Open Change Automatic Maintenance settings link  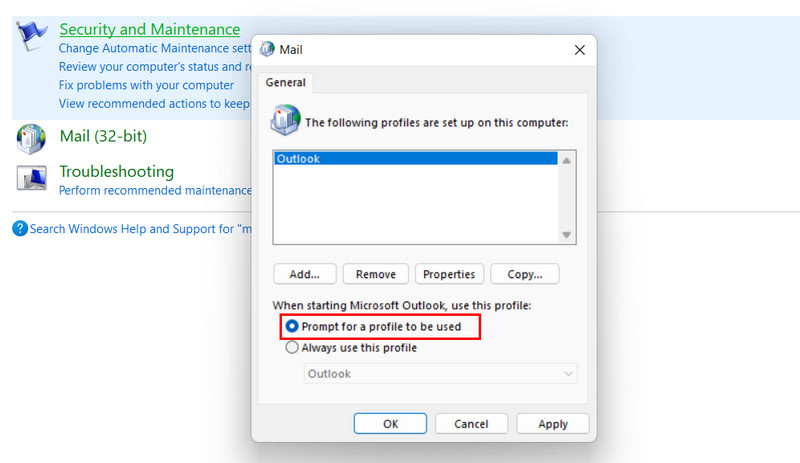[x=155, y=48]
